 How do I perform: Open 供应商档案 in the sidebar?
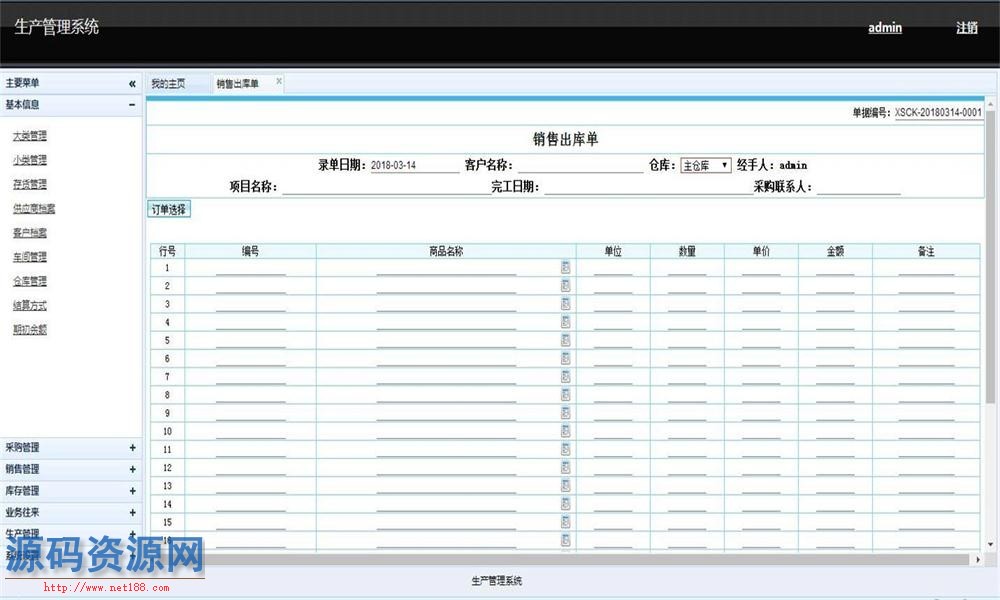pyautogui.click(x=34, y=209)
